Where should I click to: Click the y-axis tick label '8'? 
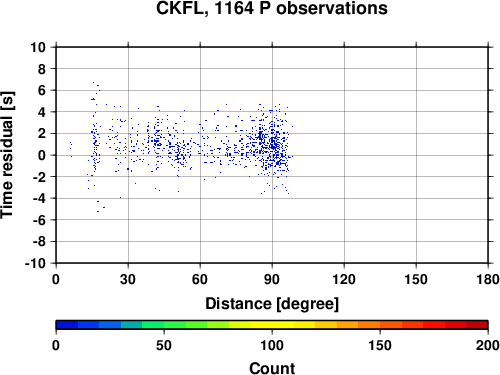42,69
